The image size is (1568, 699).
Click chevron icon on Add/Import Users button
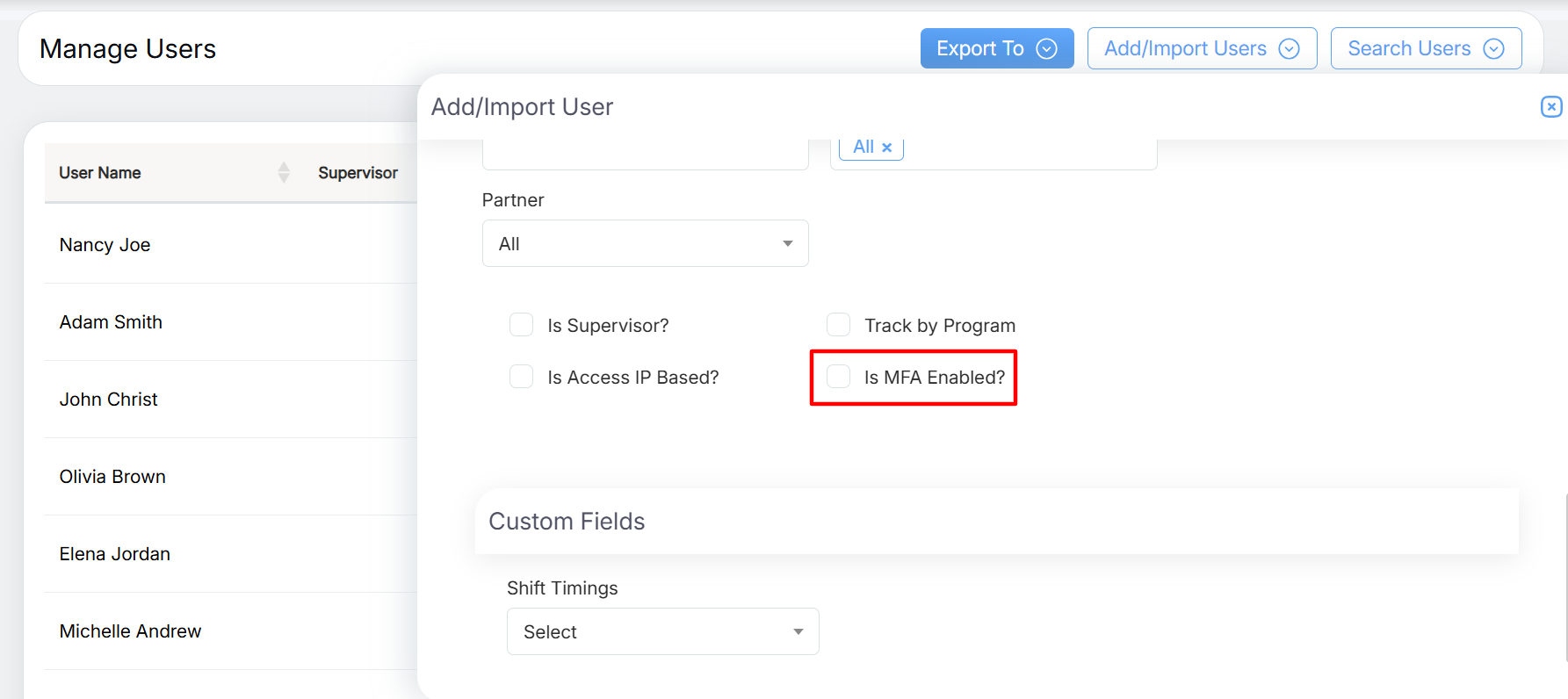click(x=1289, y=48)
